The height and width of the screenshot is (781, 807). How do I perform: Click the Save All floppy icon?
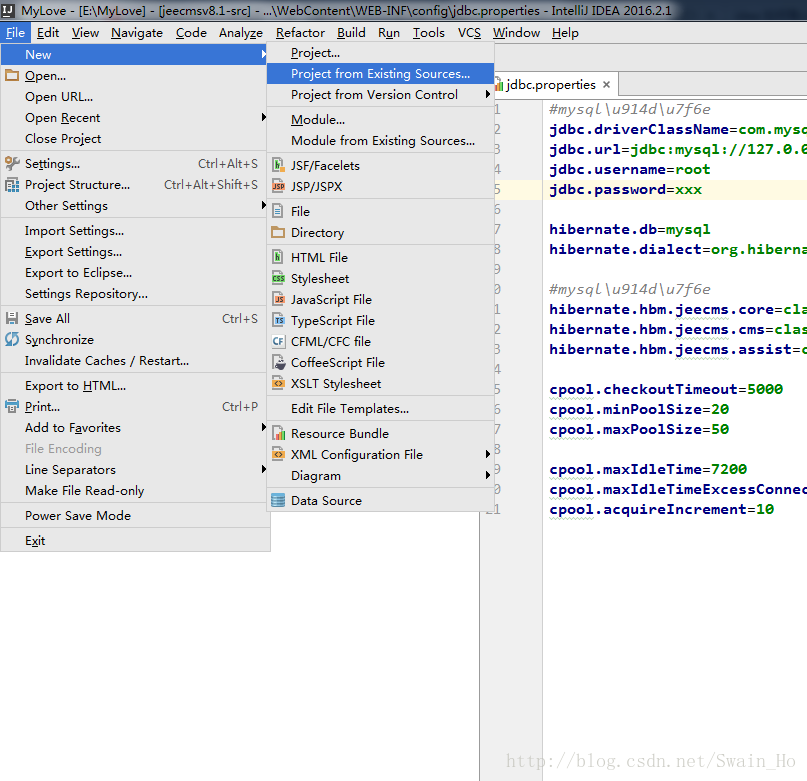pyautogui.click(x=12, y=318)
